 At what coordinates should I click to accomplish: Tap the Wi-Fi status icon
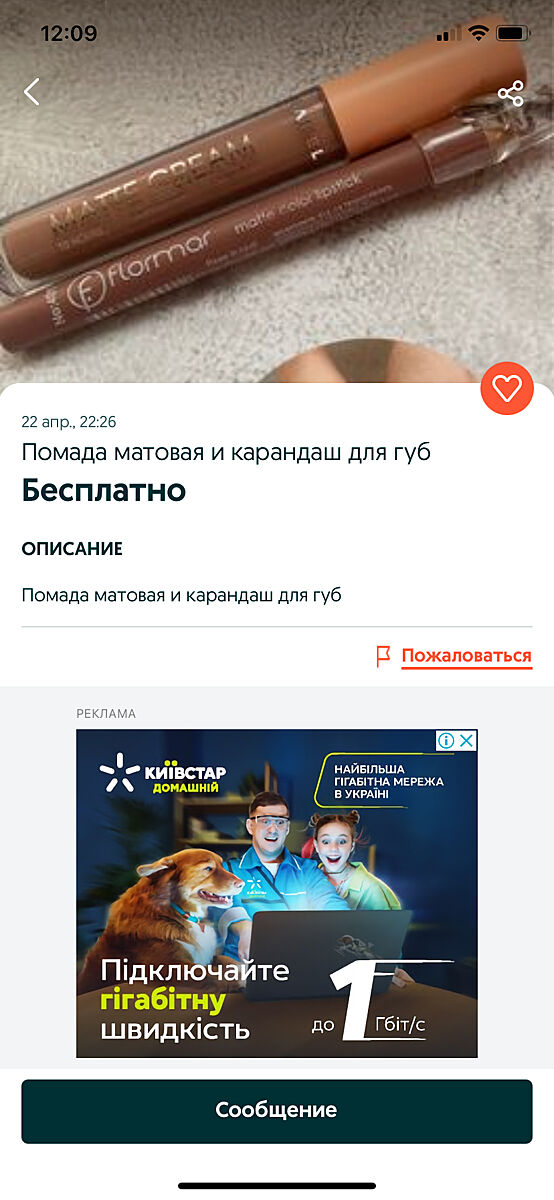click(479, 33)
